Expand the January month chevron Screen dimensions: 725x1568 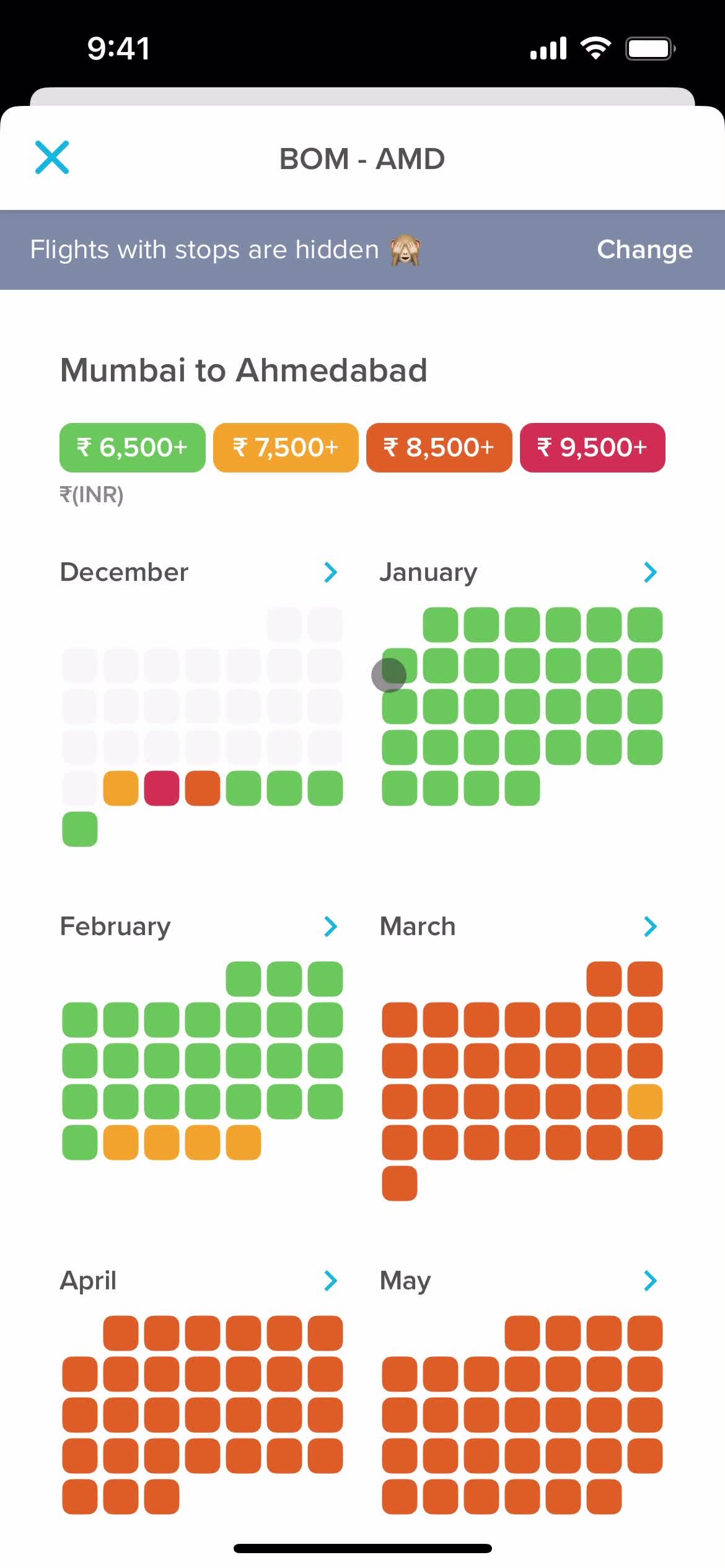(x=650, y=572)
